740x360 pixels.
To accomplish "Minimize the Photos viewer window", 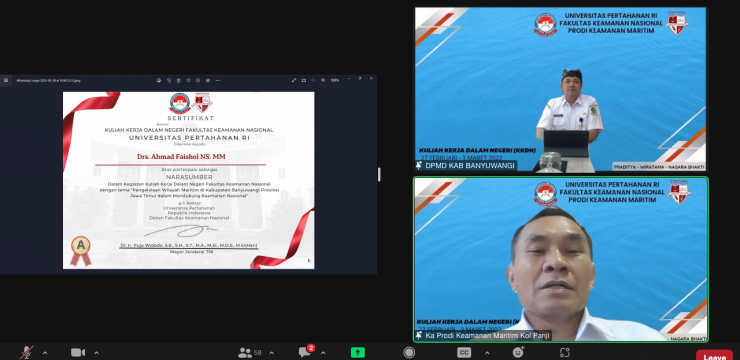I will [349, 79].
